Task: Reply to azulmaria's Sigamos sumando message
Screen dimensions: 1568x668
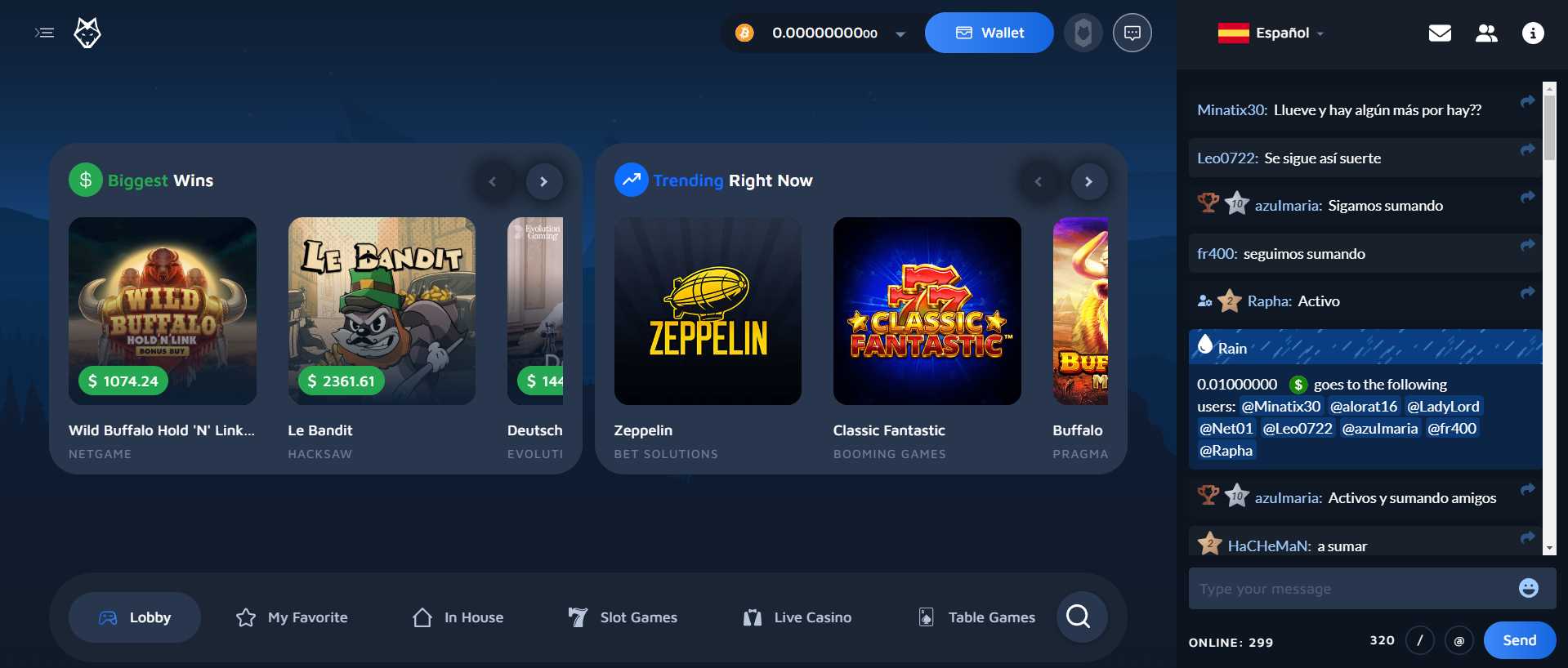Action: tap(1527, 197)
